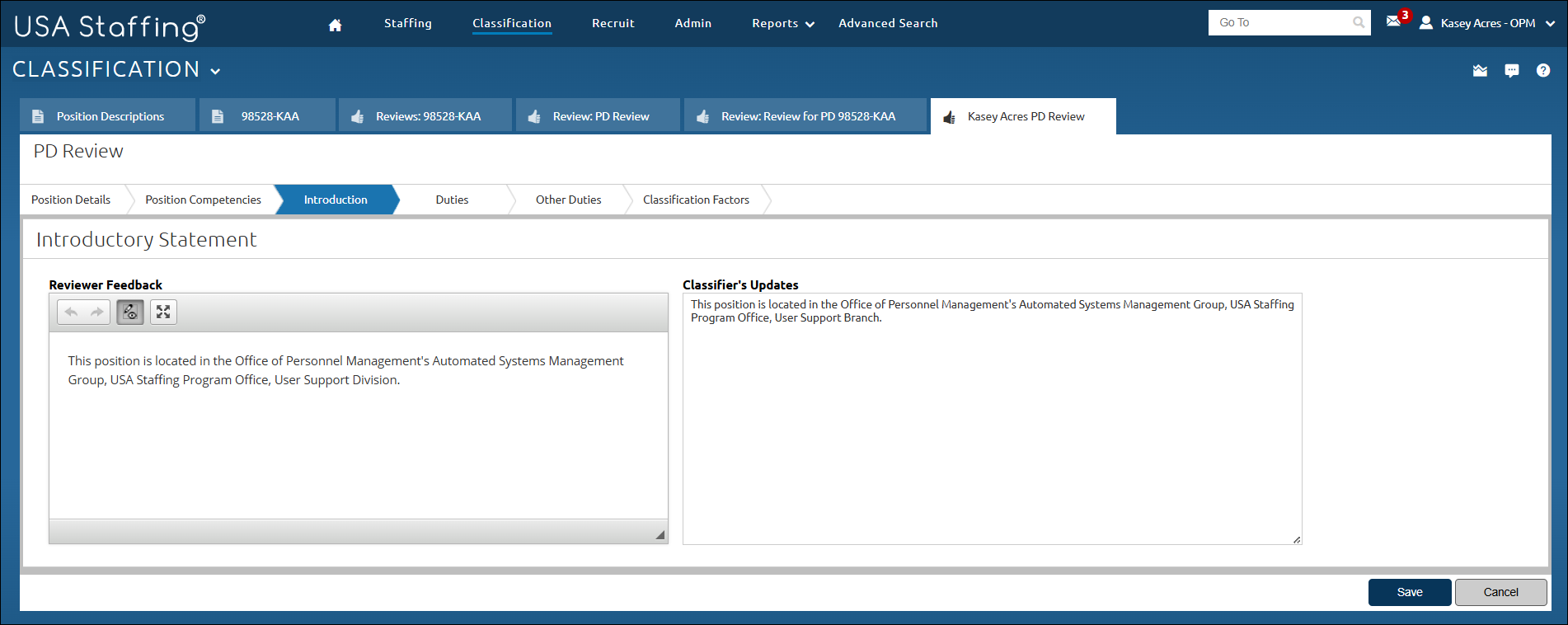Viewport: 1568px width, 625px height.
Task: Open the Review for PD 98528-KAA tab
Action: [x=805, y=115]
